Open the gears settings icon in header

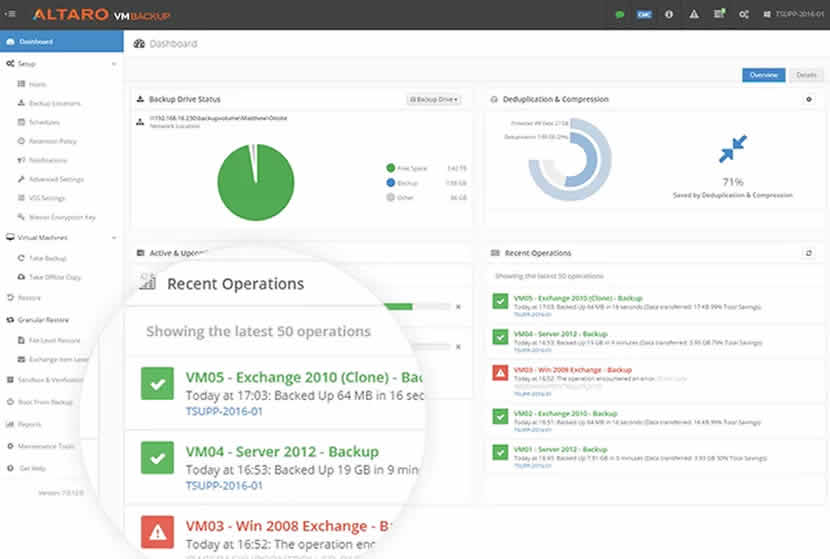744,14
